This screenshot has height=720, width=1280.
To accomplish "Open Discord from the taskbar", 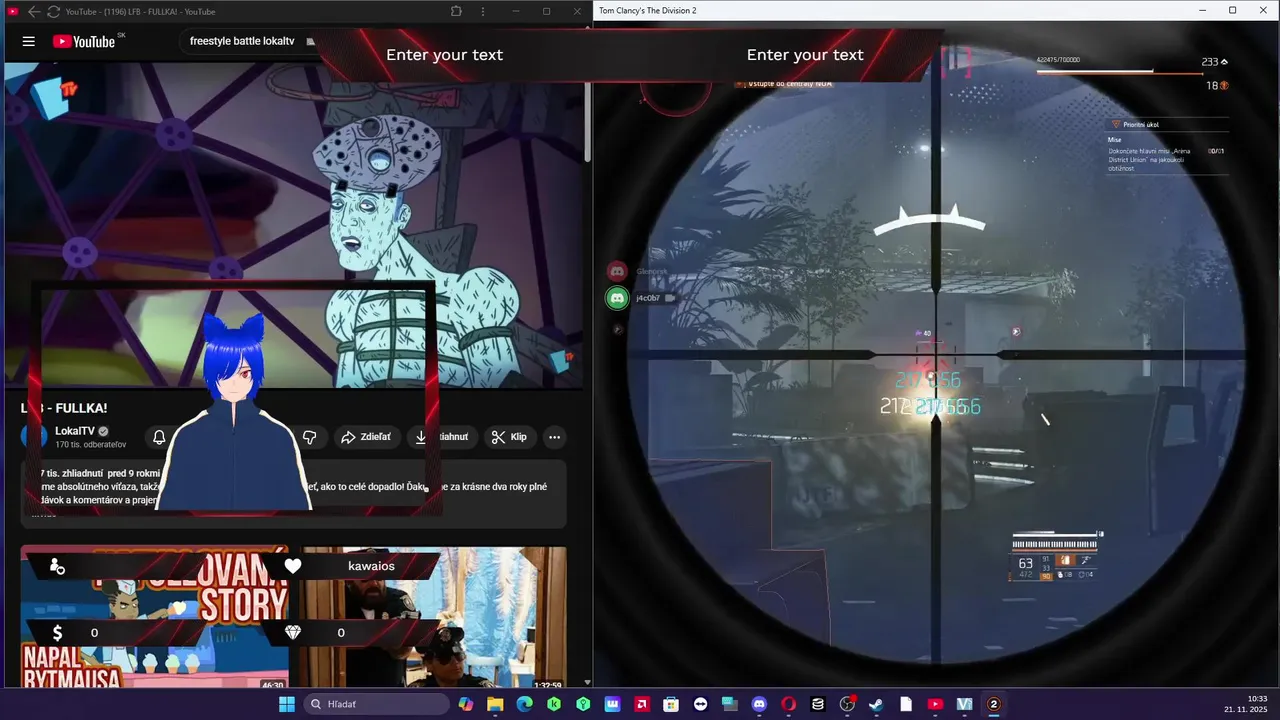I will click(x=759, y=704).
